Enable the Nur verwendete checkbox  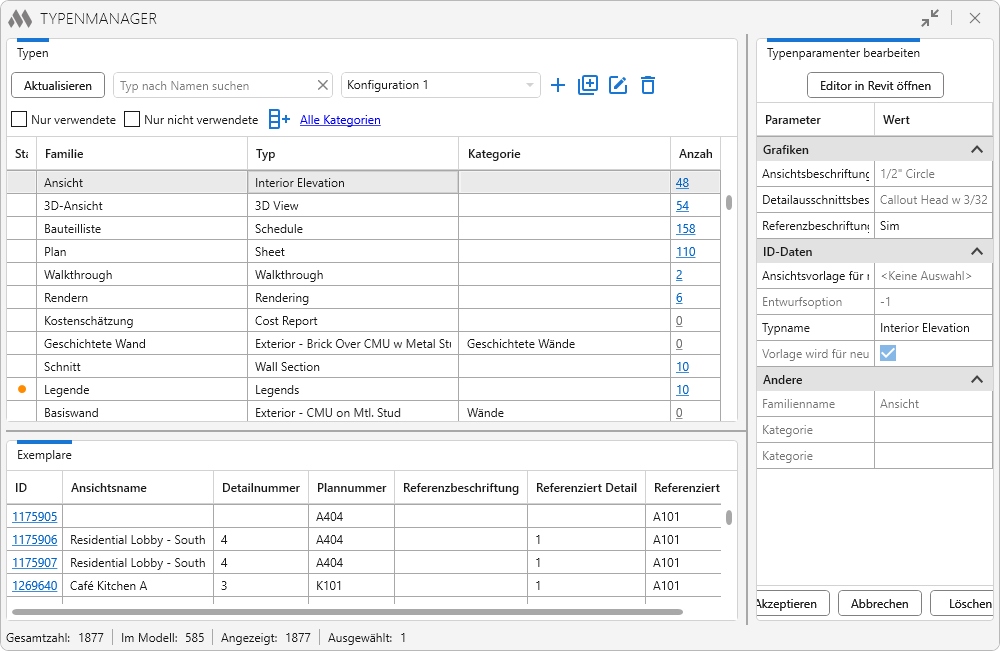[x=19, y=120]
